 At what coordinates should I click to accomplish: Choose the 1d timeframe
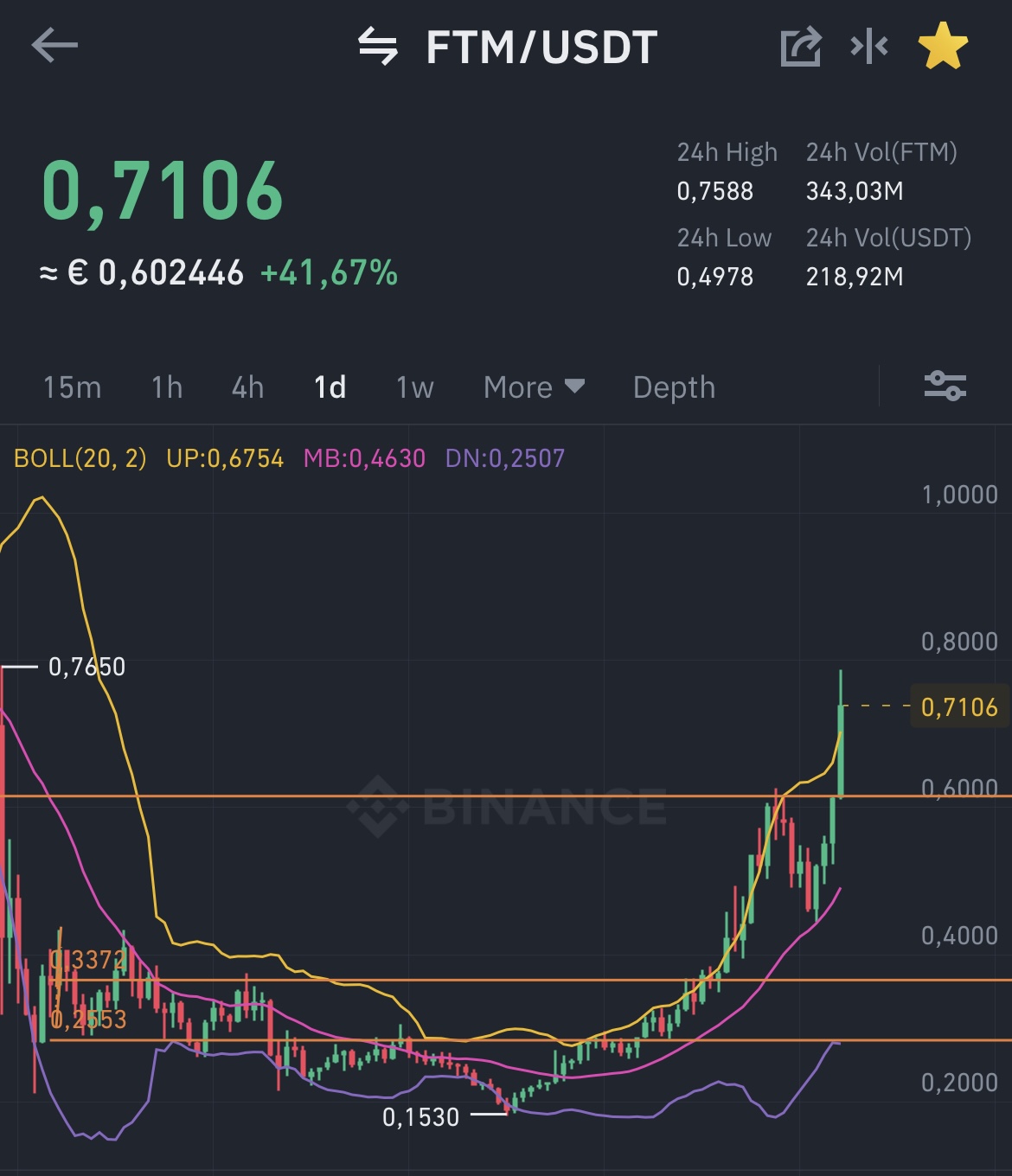[330, 387]
